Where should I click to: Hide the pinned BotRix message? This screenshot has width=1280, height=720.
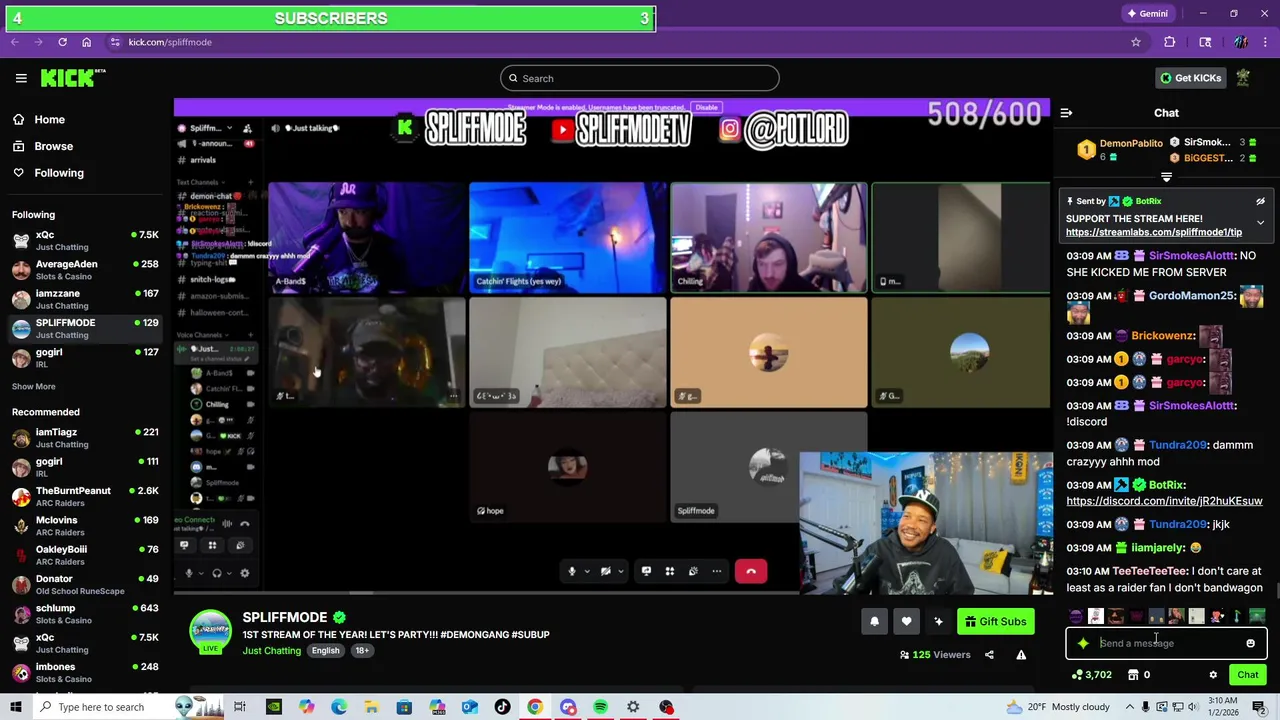1260,201
